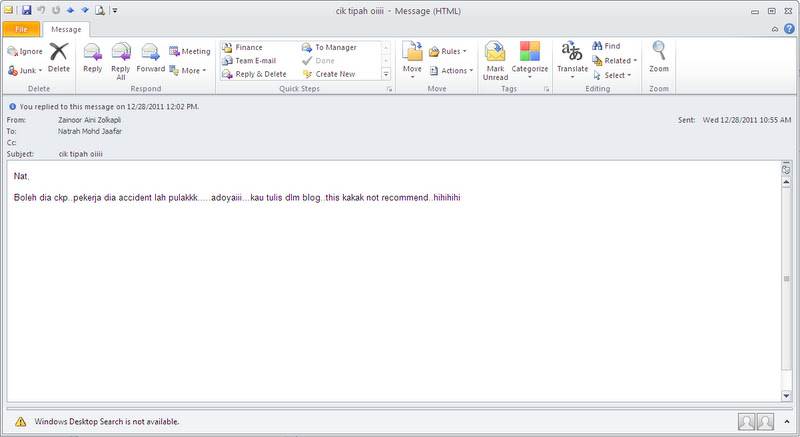Click recipient name Natrah Mohd Jaafar
The width and height of the screenshot is (800, 437).
tap(90, 131)
